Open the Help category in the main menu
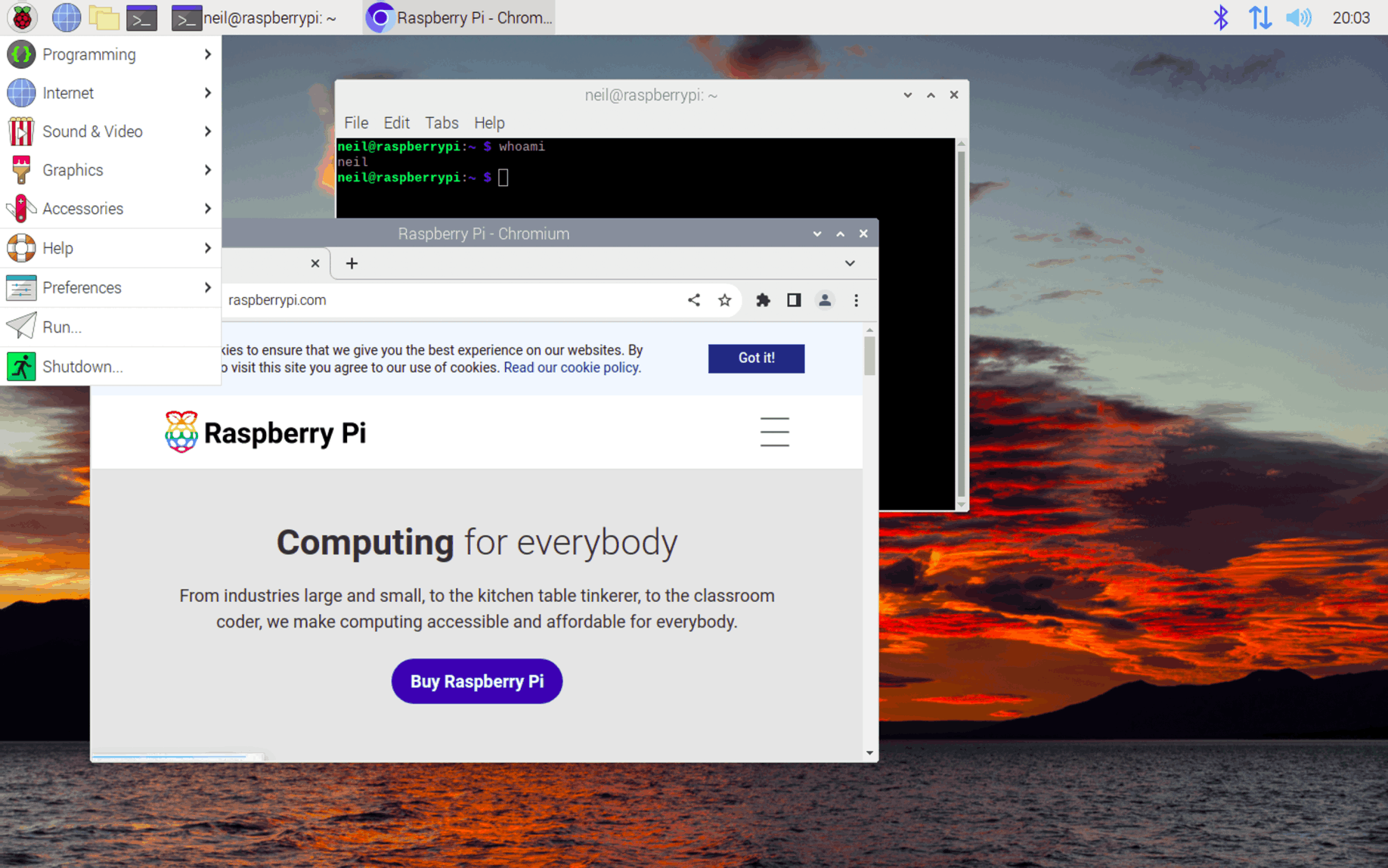Screen dimensions: 1388x868 110,248
